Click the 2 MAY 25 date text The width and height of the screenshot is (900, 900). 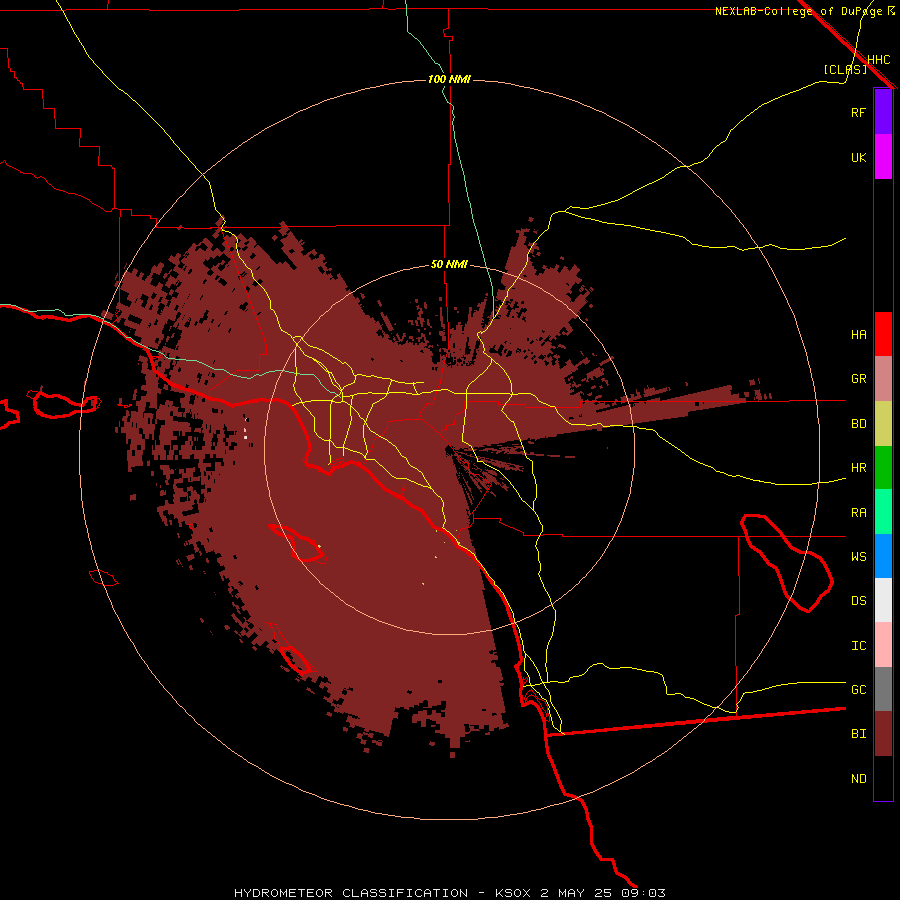point(577,893)
